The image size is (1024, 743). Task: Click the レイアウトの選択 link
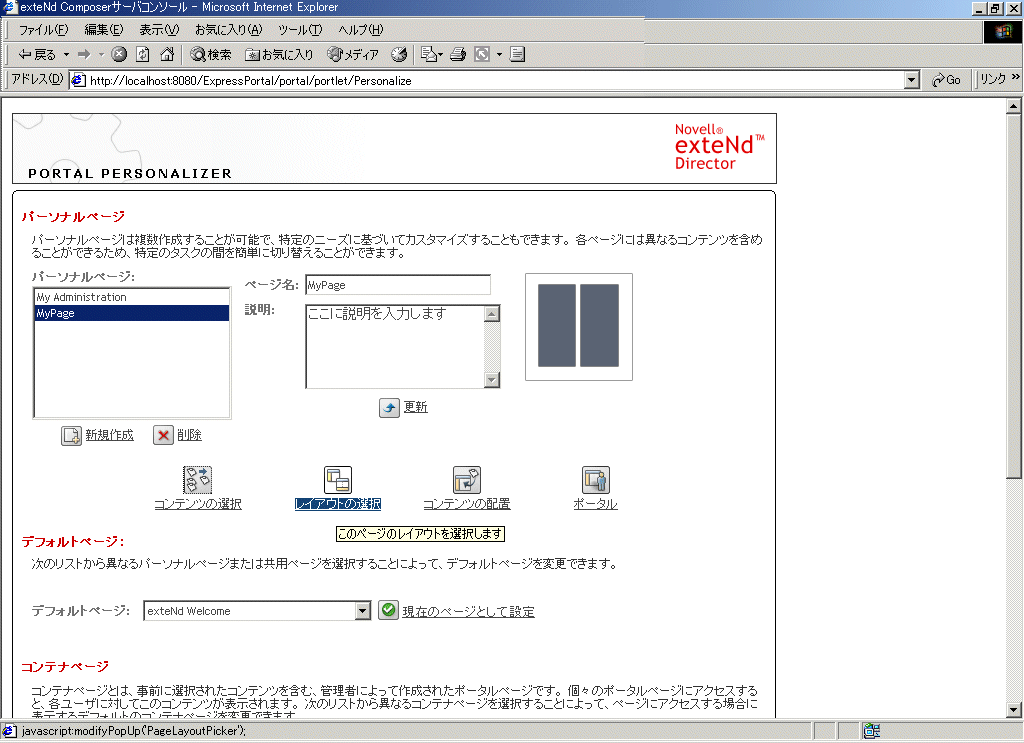338,504
